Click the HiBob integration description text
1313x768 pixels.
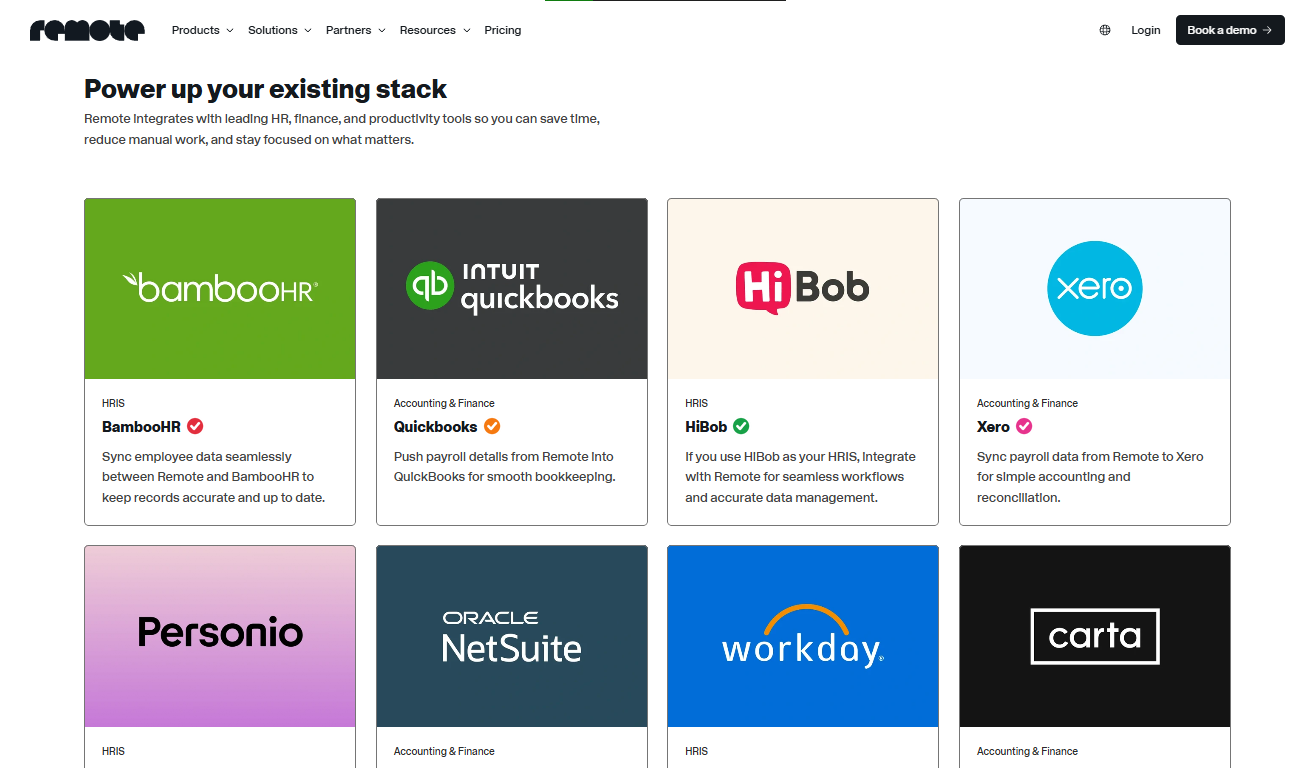(800, 477)
